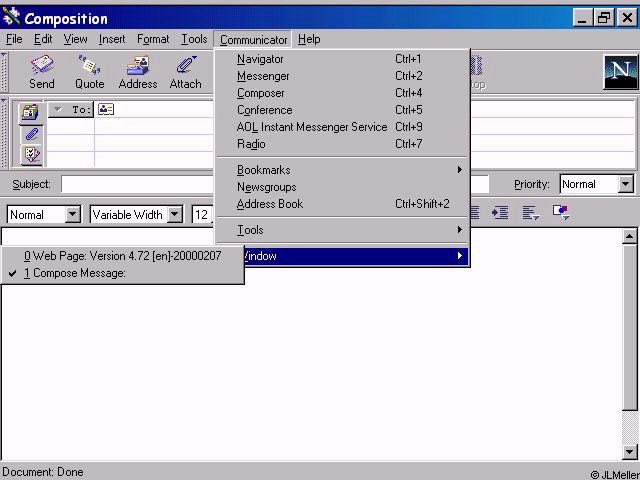Choose Newsgroups menu item
640x480 pixels.
(342, 187)
